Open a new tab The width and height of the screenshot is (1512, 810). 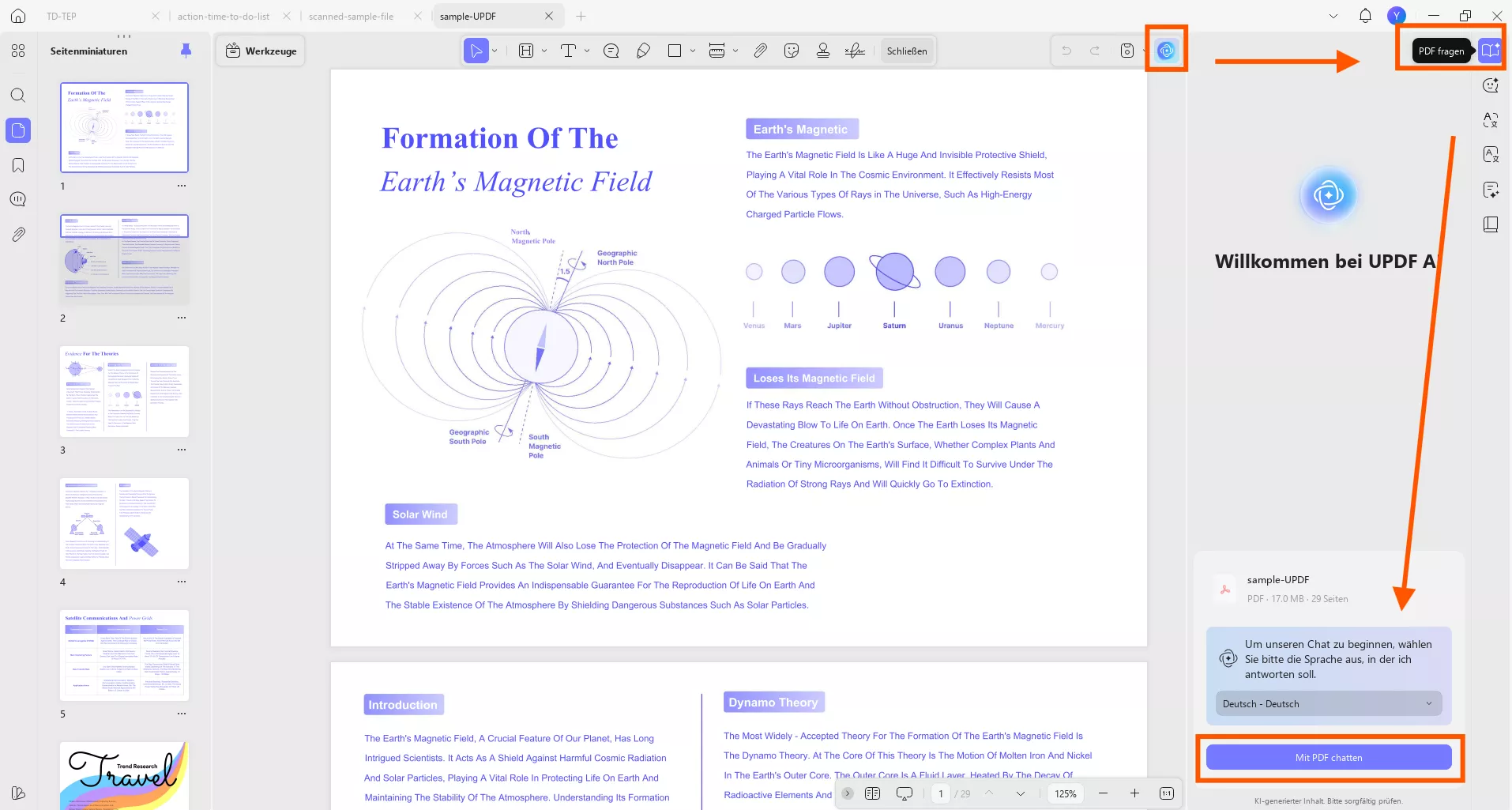(x=581, y=16)
